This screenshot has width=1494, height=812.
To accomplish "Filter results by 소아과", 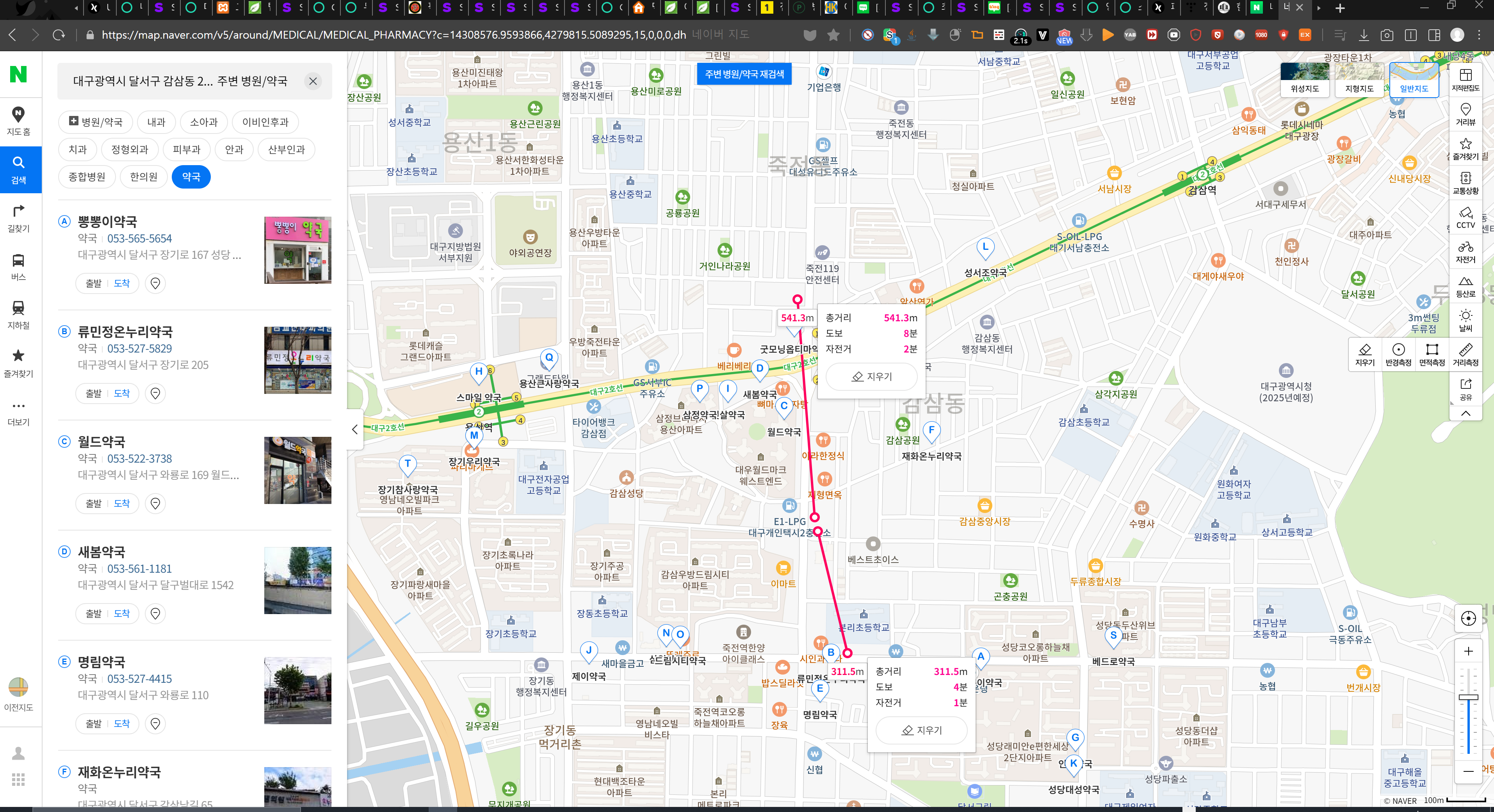I will point(203,122).
